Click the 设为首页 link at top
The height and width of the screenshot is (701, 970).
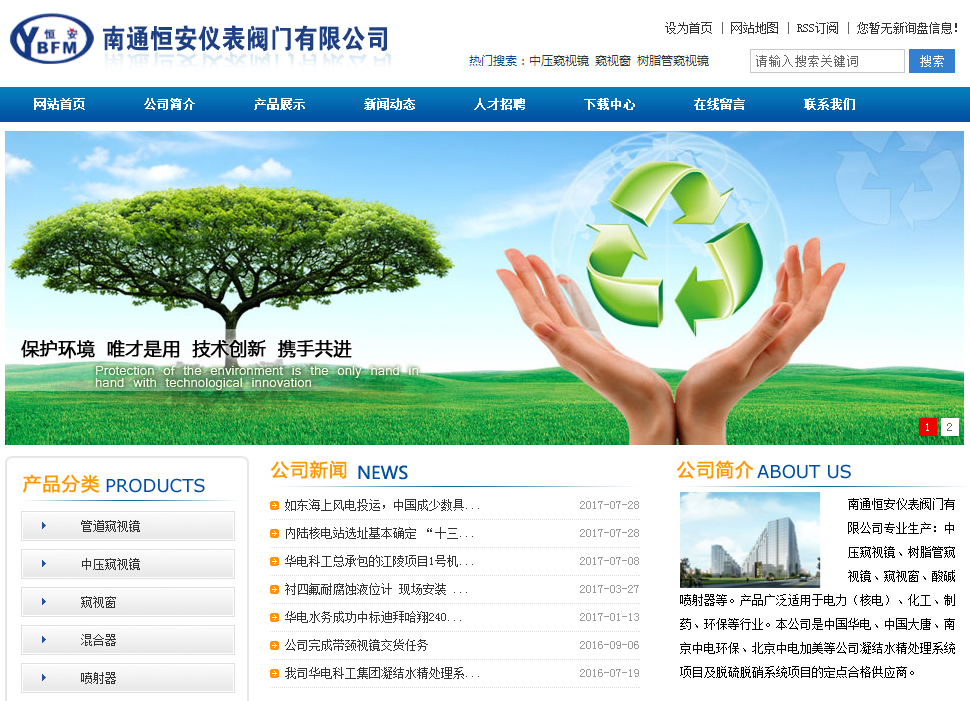(x=688, y=28)
